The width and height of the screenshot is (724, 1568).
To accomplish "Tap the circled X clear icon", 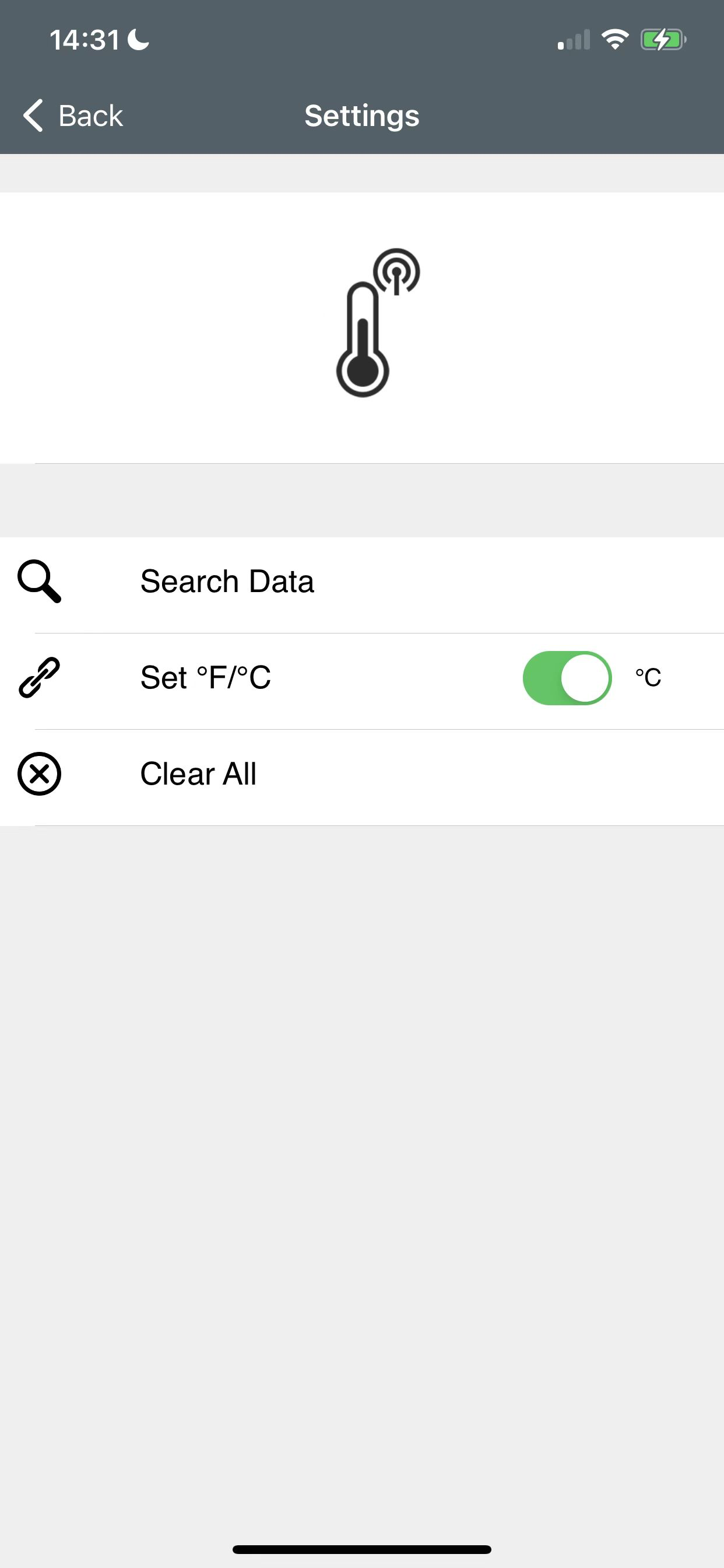I will click(x=40, y=773).
